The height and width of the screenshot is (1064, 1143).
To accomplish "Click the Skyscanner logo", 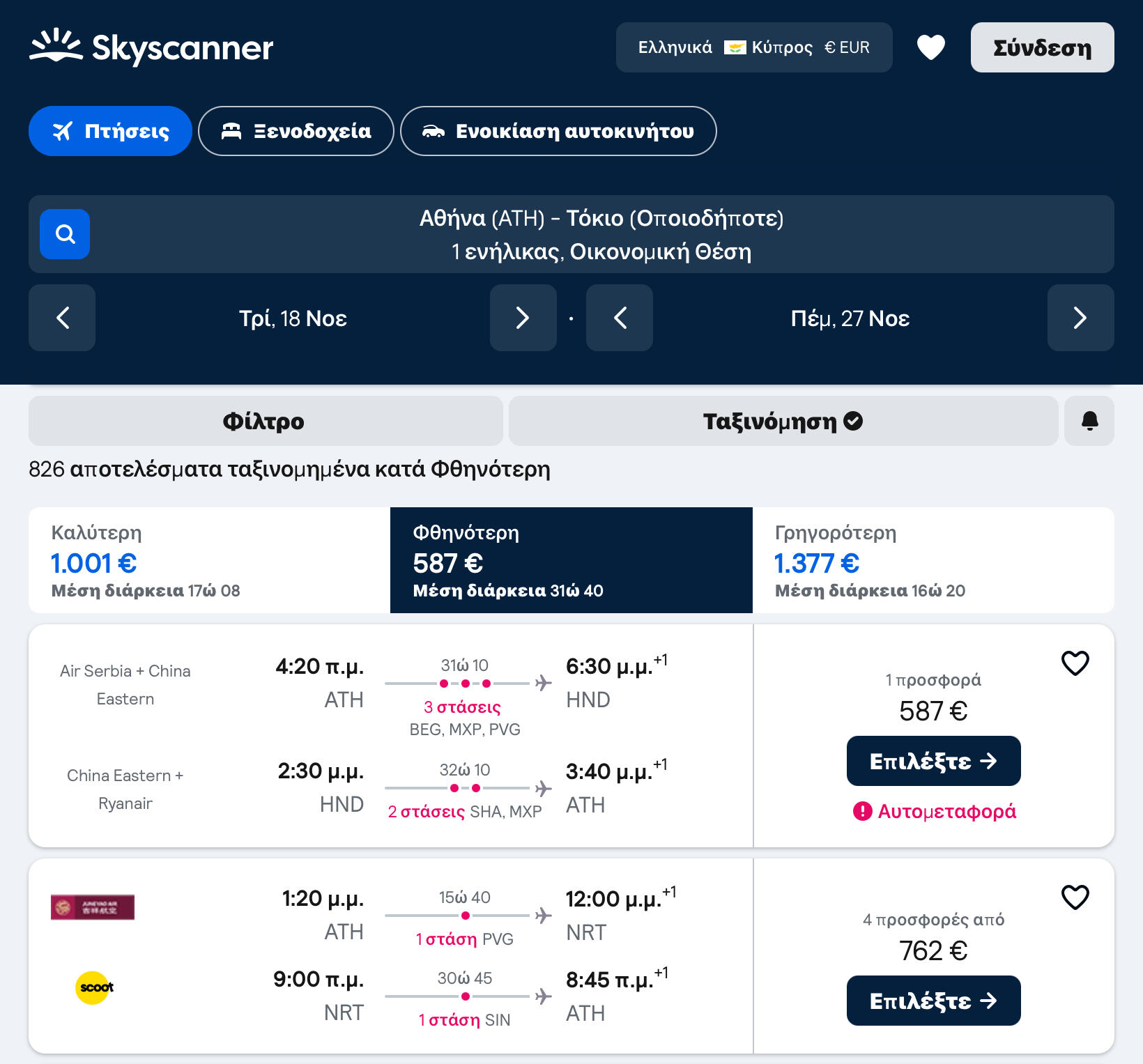I will pos(151,47).
